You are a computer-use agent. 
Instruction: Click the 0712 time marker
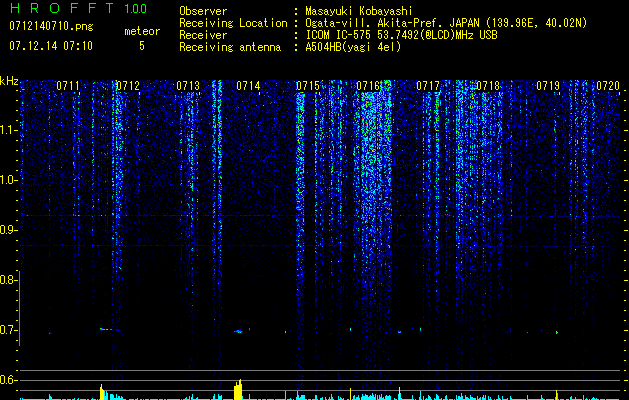(x=128, y=86)
